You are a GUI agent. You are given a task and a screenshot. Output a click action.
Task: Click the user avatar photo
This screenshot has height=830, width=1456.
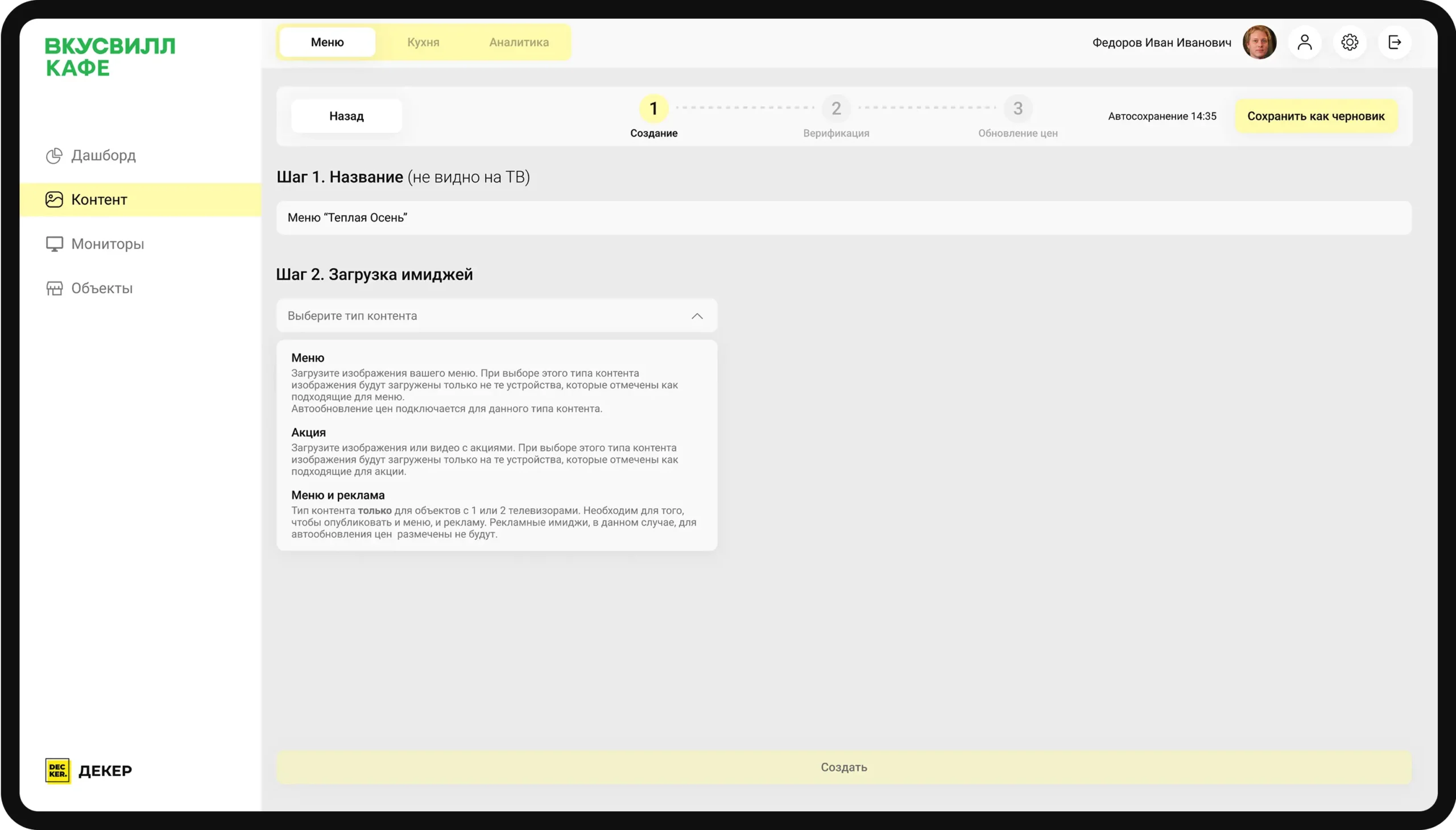(x=1259, y=42)
